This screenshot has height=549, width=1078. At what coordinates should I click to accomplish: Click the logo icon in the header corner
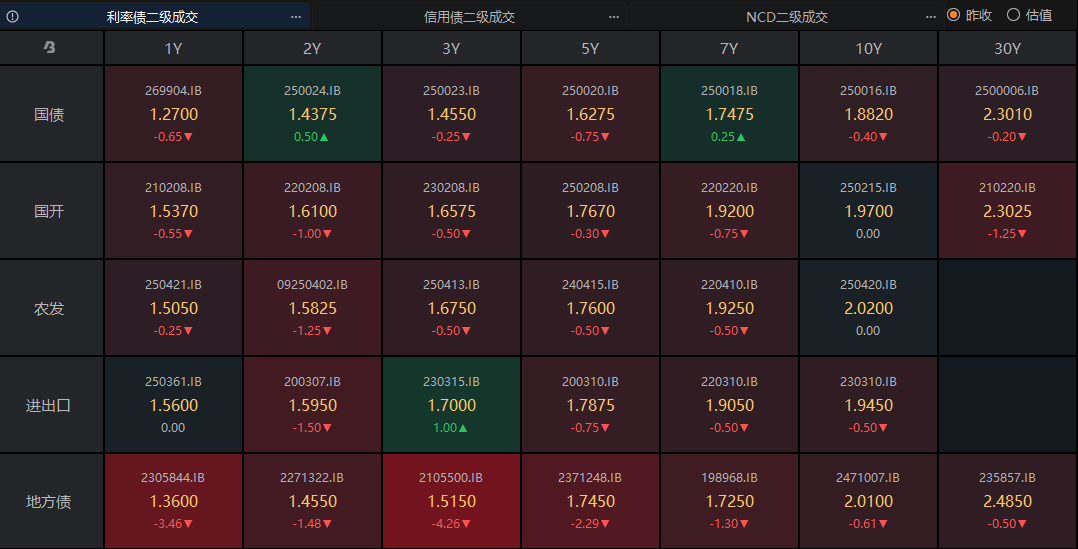pos(50,48)
